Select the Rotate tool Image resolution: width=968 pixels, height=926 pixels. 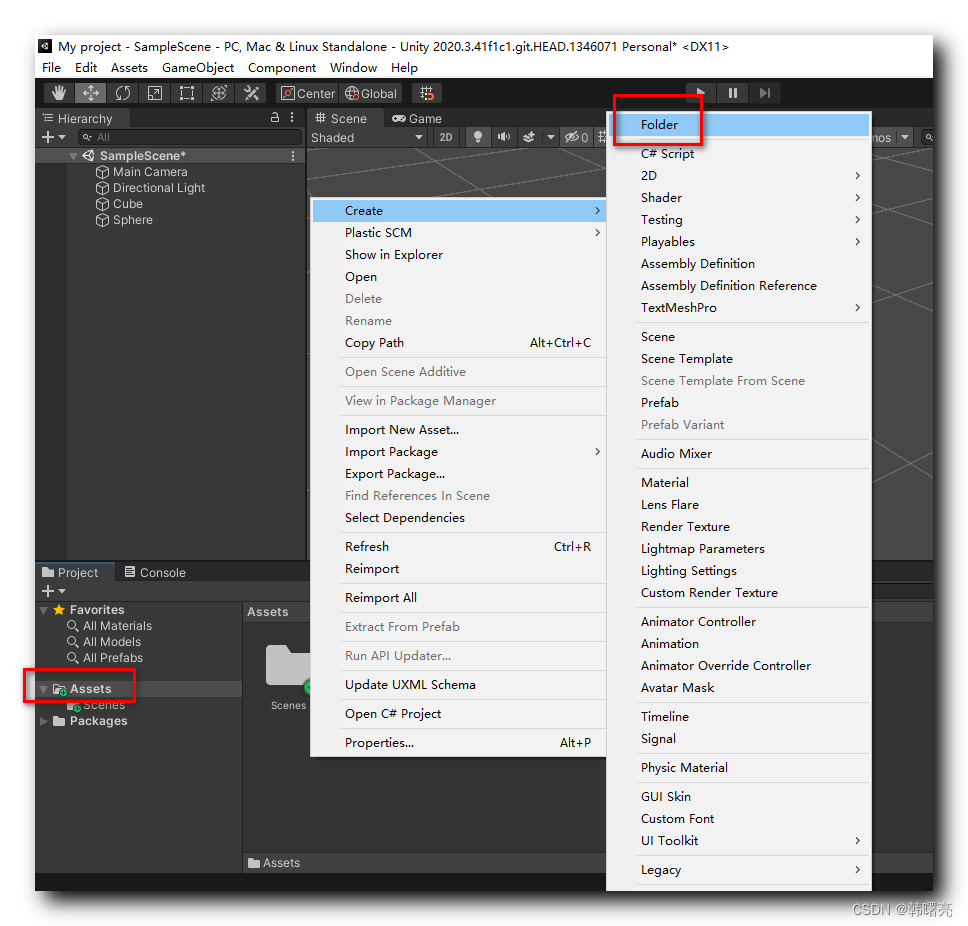tap(123, 93)
